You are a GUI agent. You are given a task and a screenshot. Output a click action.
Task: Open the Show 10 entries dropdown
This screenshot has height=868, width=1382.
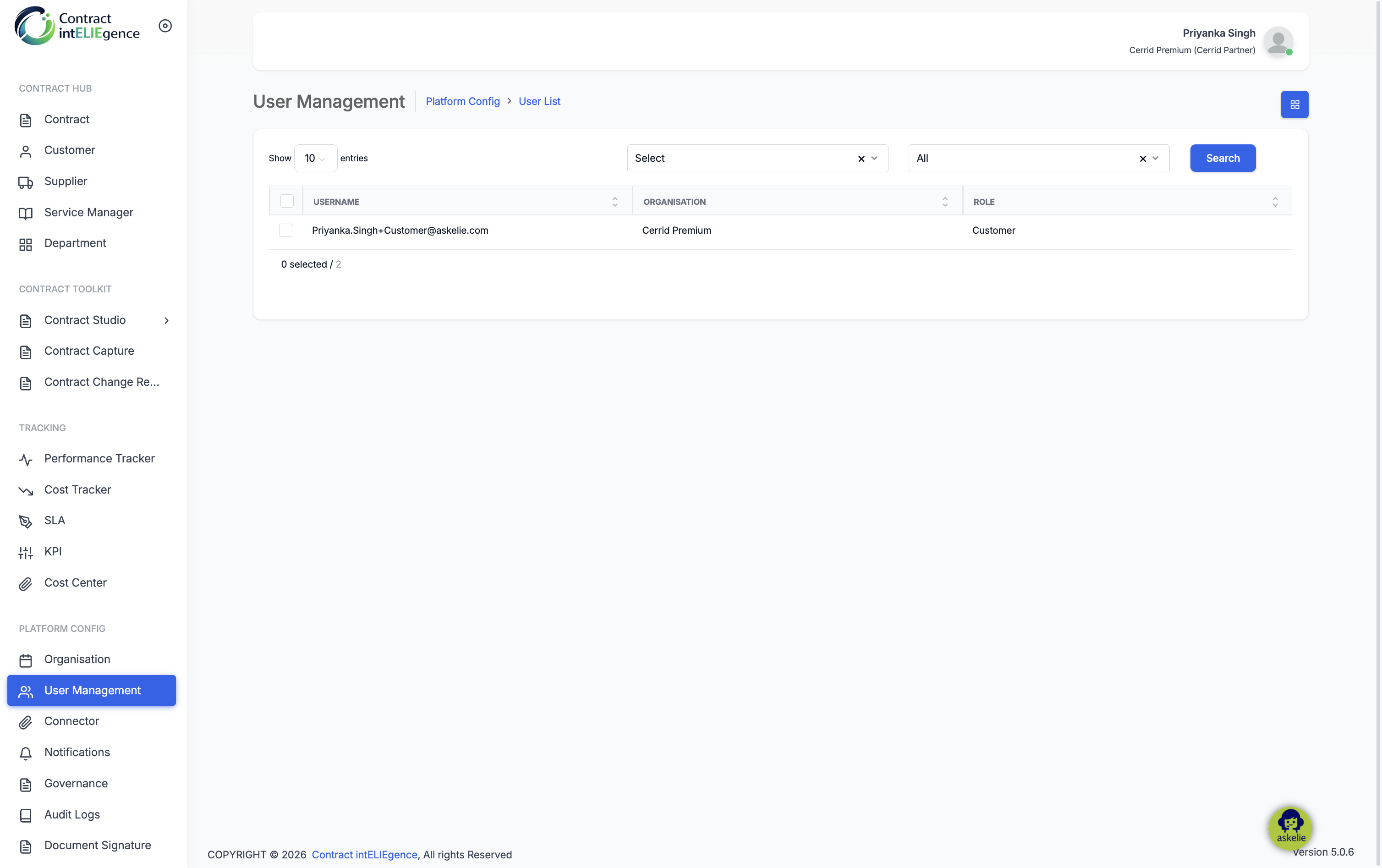[315, 158]
